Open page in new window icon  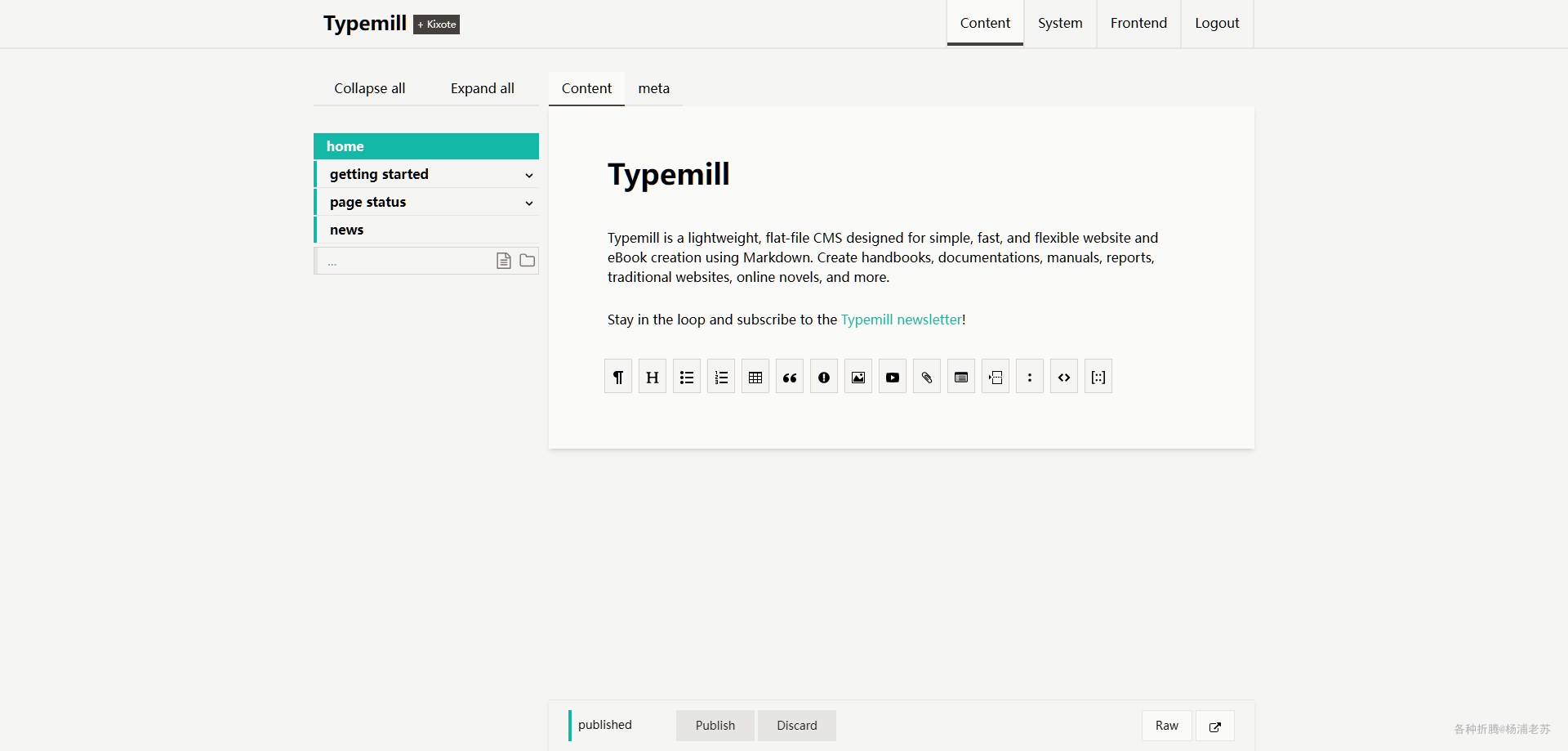pos(1215,726)
